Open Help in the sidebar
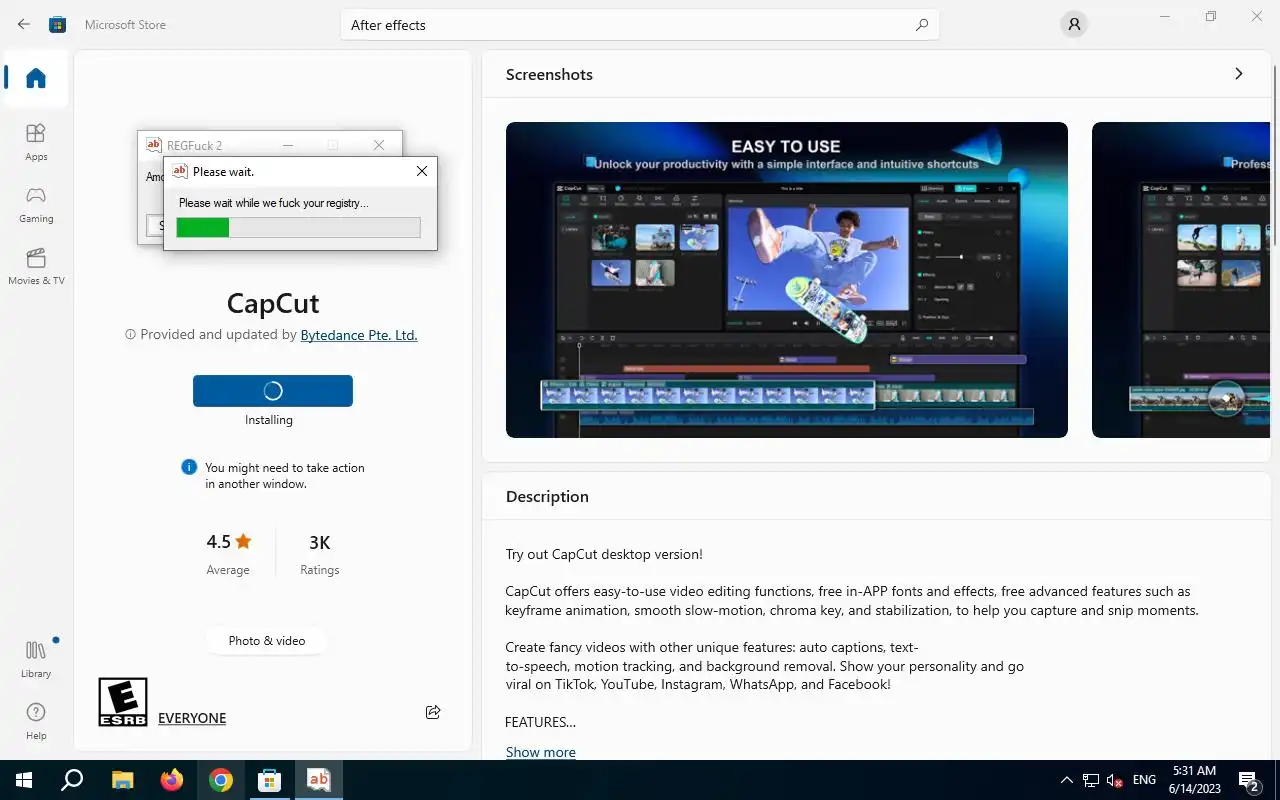 pyautogui.click(x=36, y=721)
